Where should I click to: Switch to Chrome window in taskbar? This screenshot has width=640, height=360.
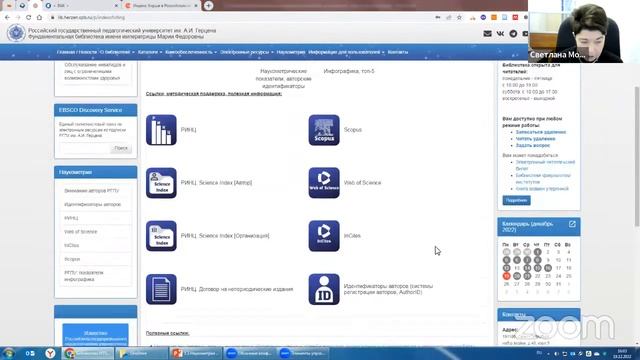coord(87,353)
